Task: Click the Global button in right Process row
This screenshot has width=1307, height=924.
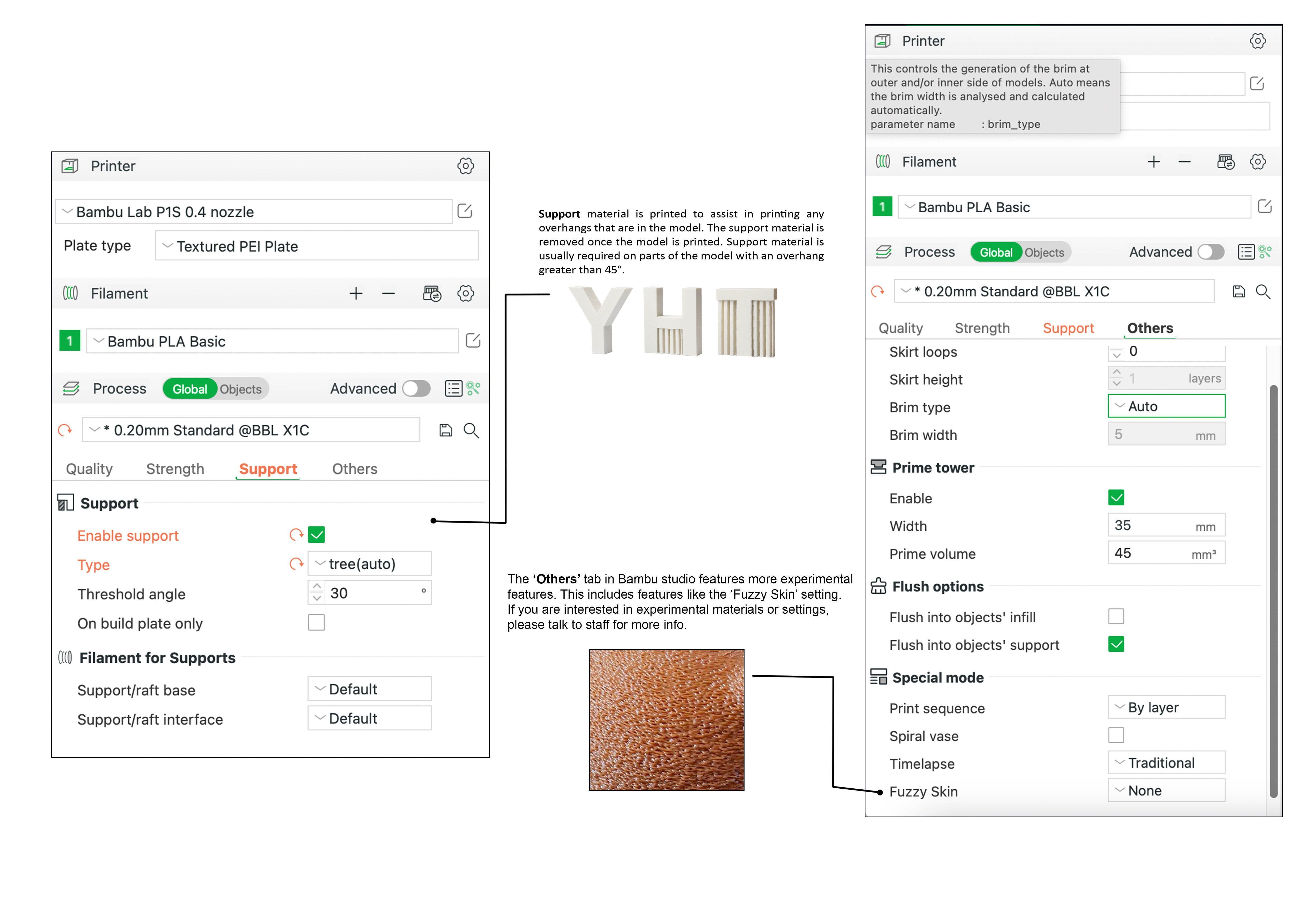Action: point(996,253)
